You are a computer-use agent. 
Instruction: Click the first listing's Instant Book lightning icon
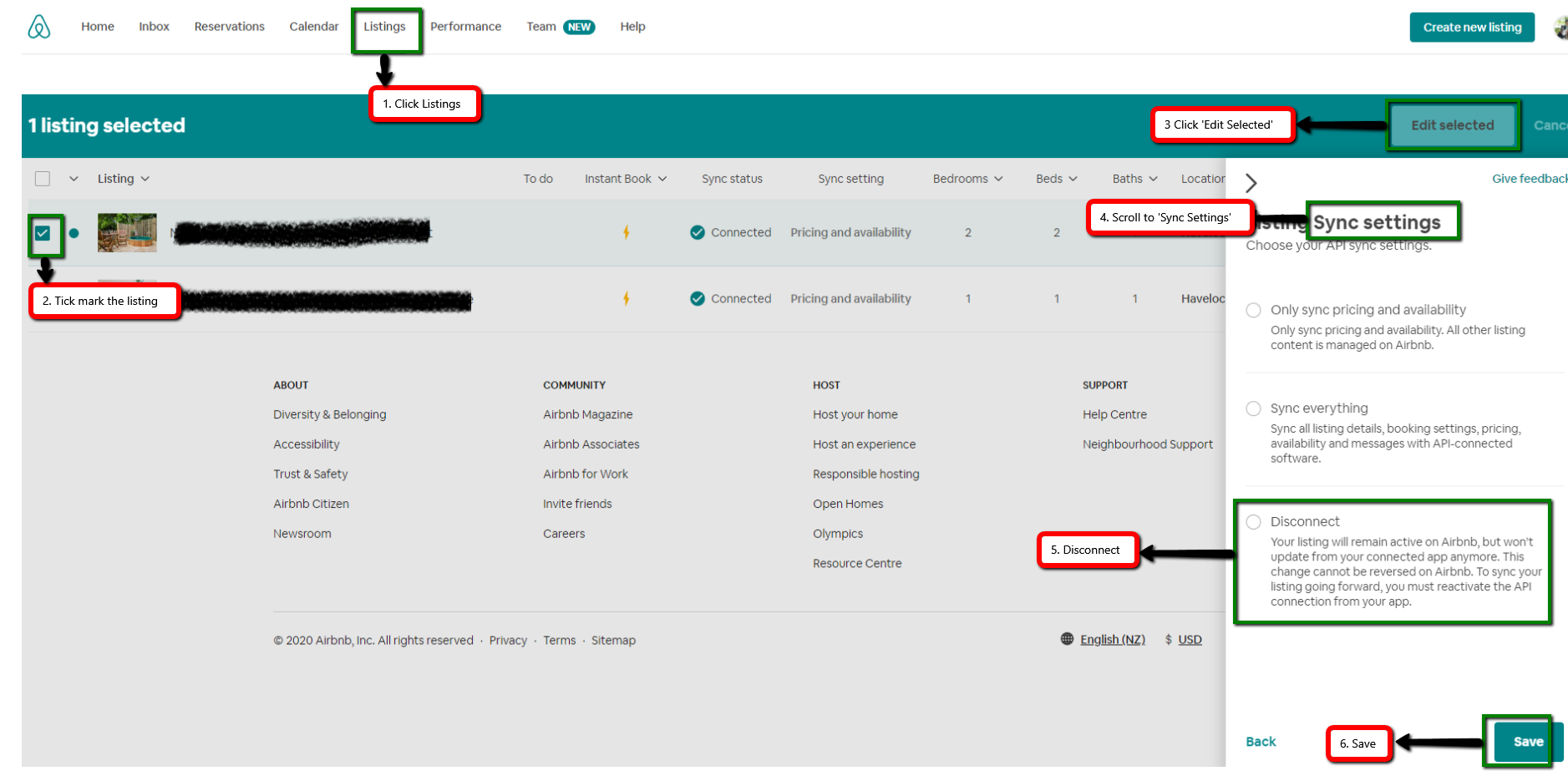[x=626, y=232]
